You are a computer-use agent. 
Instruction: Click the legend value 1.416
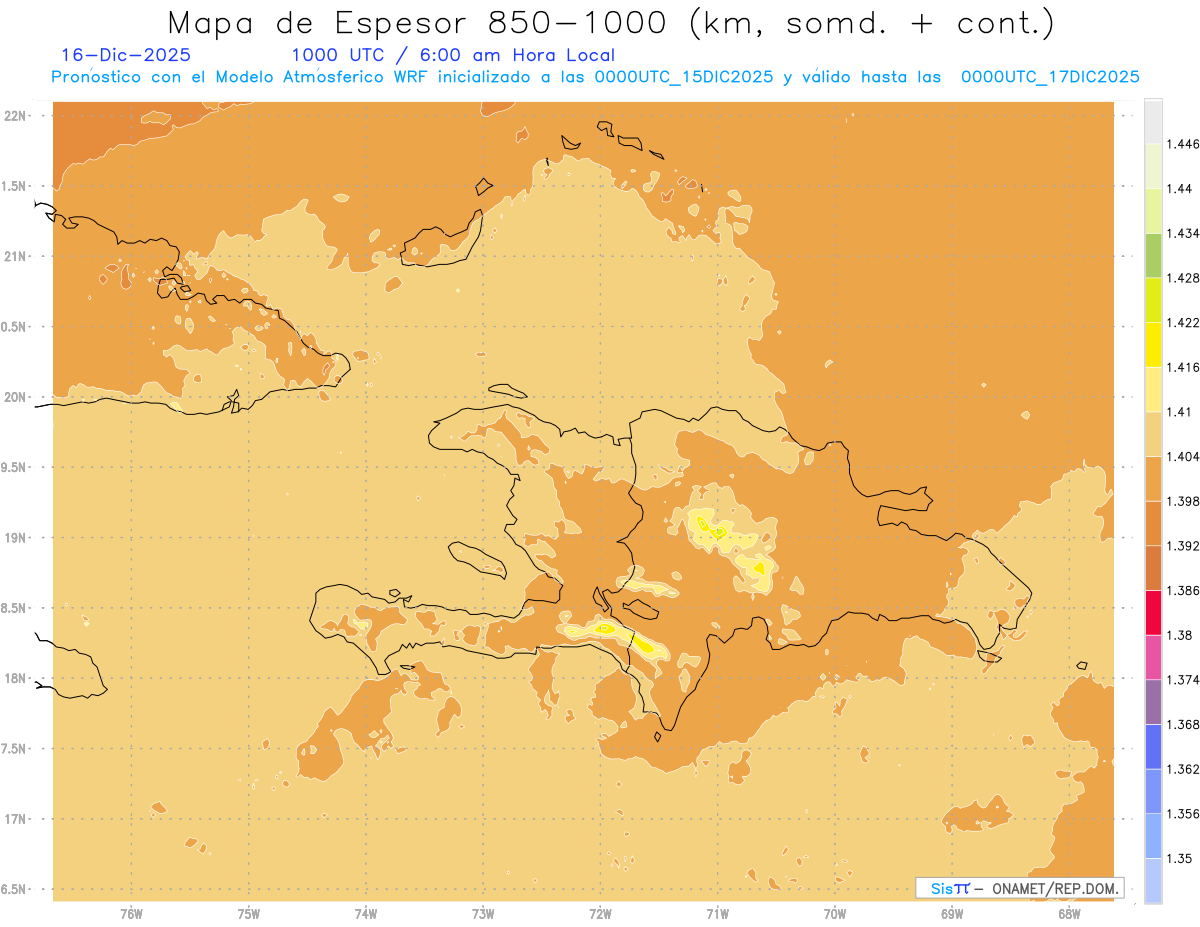[x=1183, y=367]
